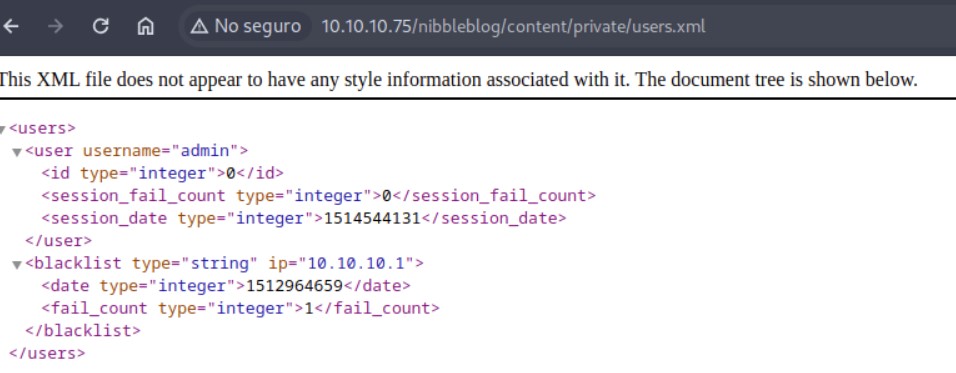Viewport: 956px width, 373px height.
Task: Collapse the root users node
Action: [2, 129]
